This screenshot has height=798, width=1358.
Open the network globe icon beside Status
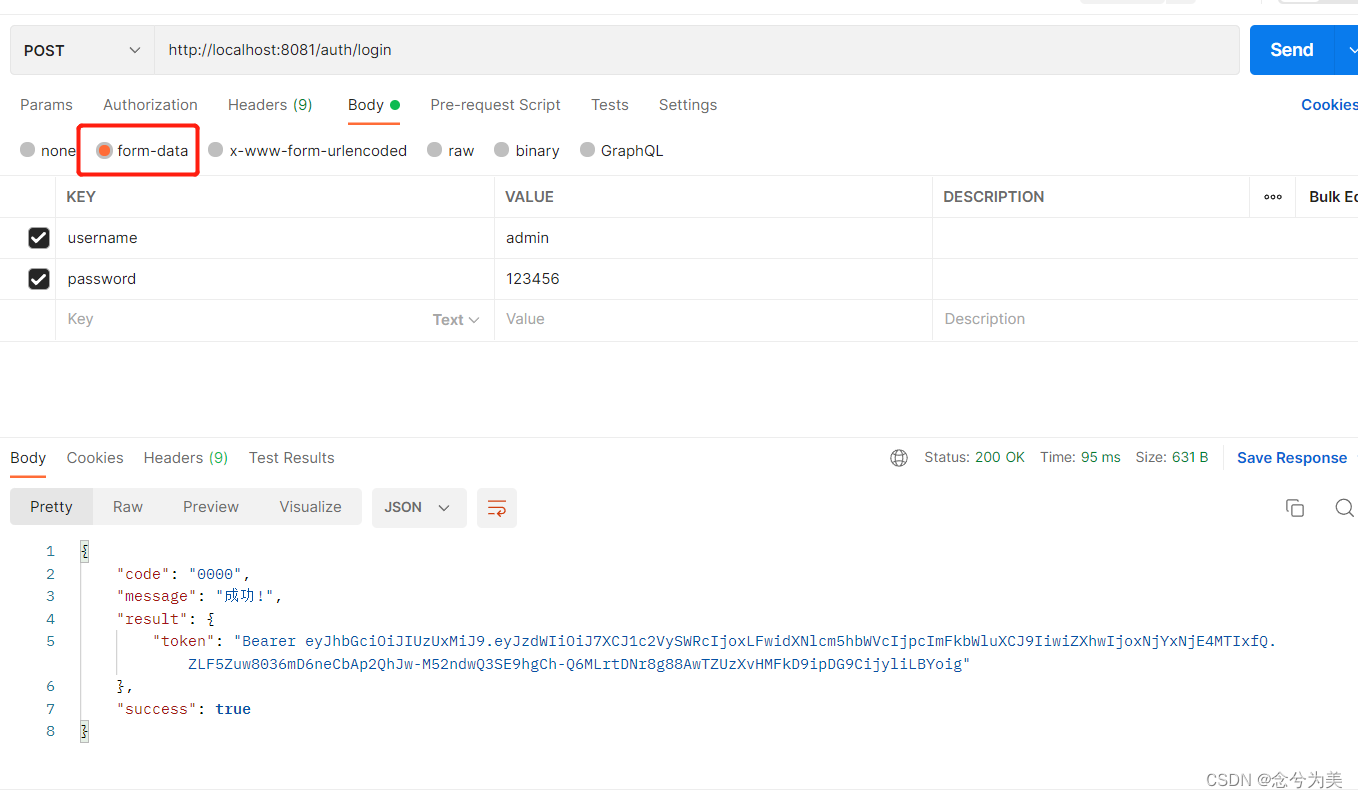(899, 458)
